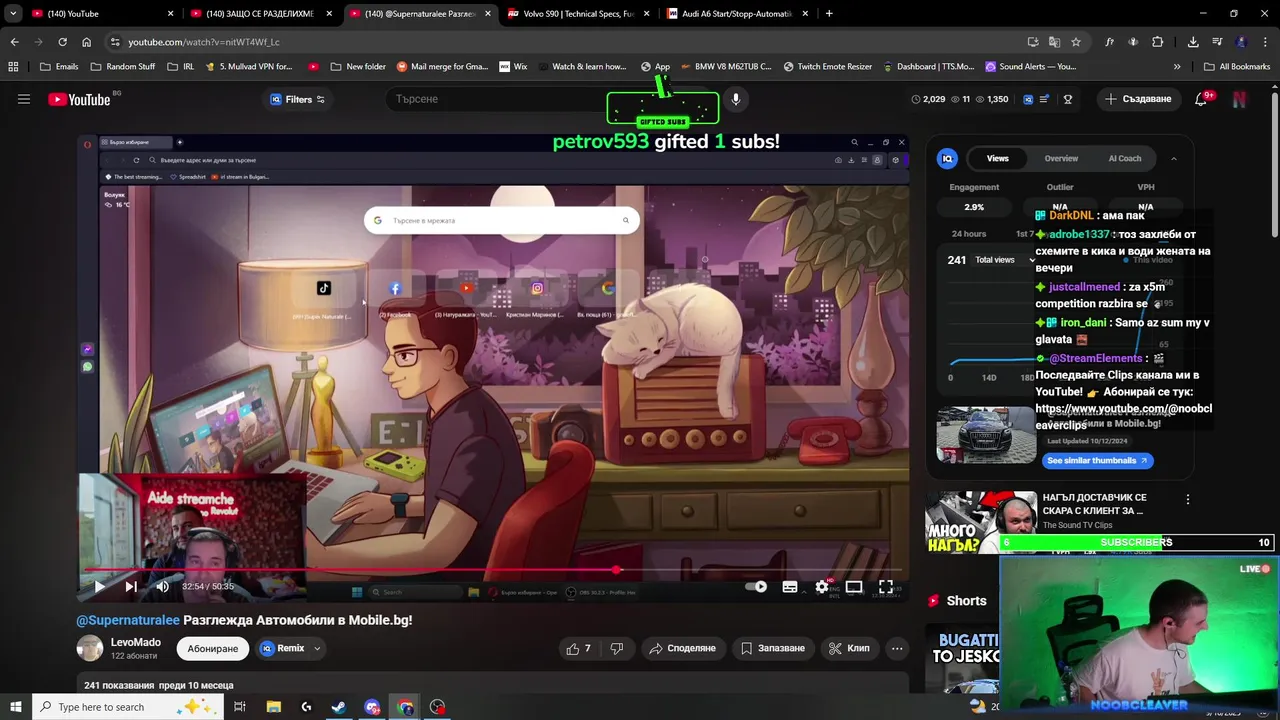Open the vidIQ Filters control
1280x720 pixels.
point(298,99)
